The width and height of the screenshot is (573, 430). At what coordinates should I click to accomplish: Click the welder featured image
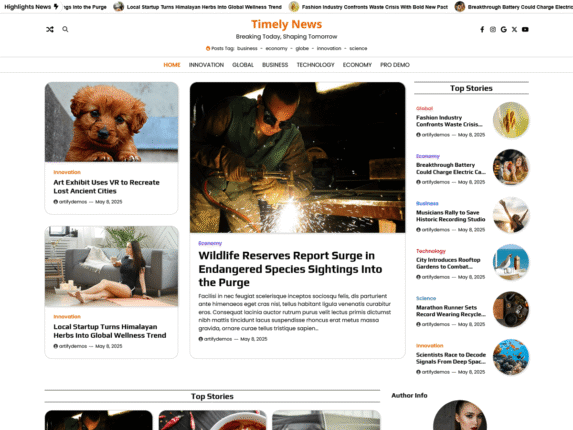pyautogui.click(x=297, y=157)
